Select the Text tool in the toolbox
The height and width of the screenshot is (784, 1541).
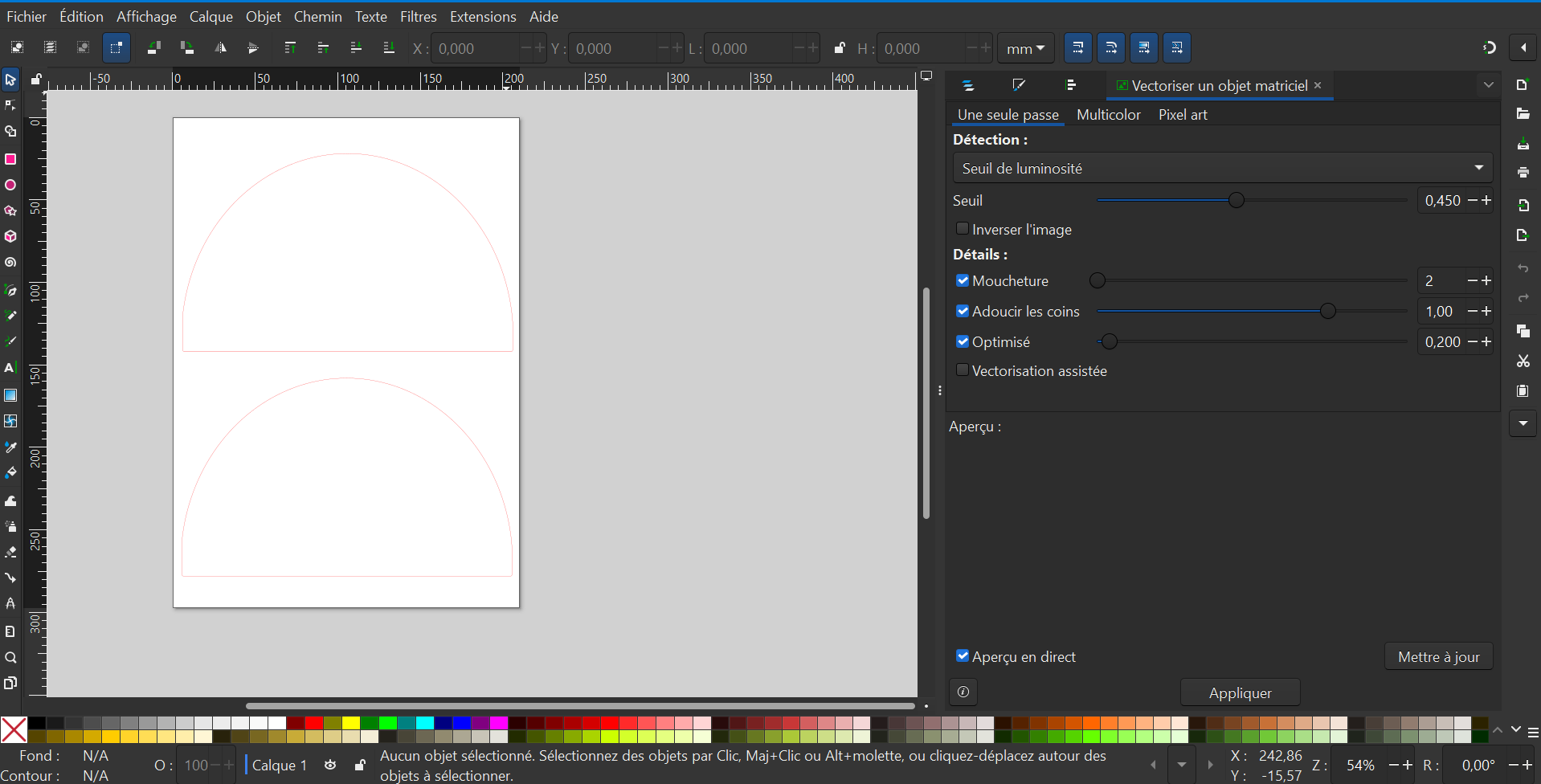(x=10, y=368)
